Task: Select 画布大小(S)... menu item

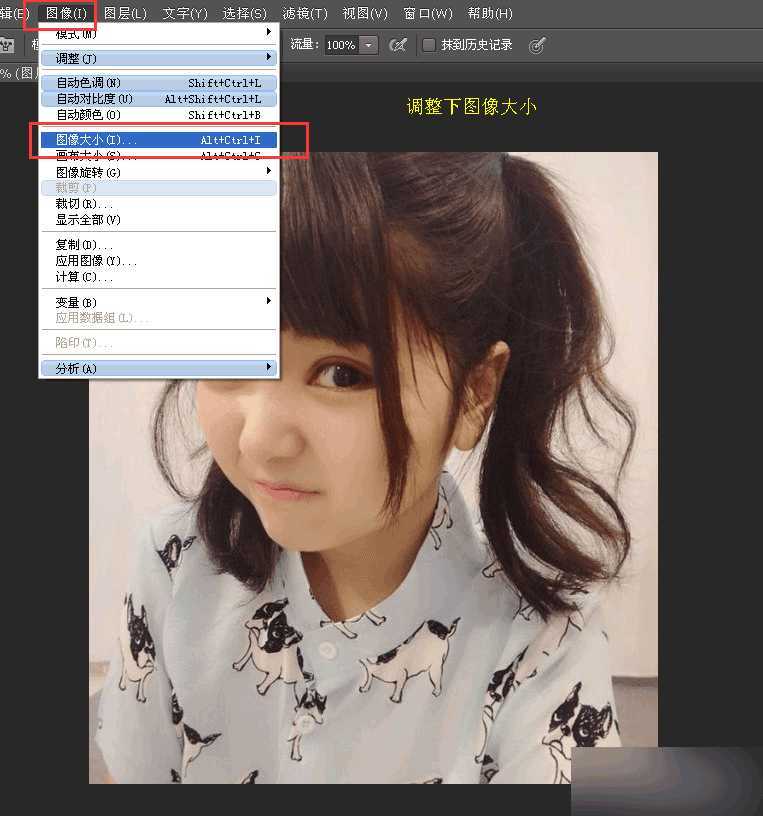Action: [x=159, y=155]
